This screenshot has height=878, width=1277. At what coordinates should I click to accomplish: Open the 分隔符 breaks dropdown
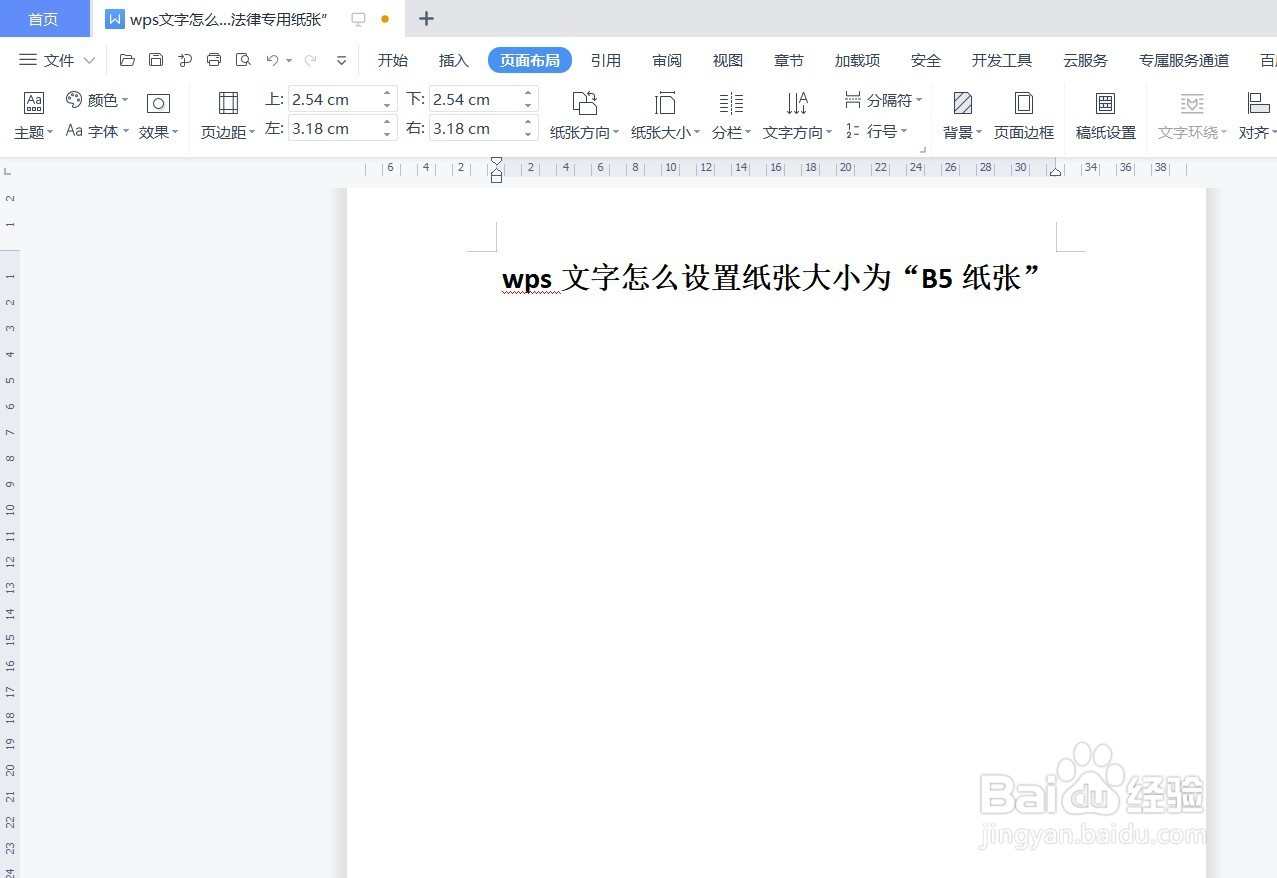[x=883, y=100]
